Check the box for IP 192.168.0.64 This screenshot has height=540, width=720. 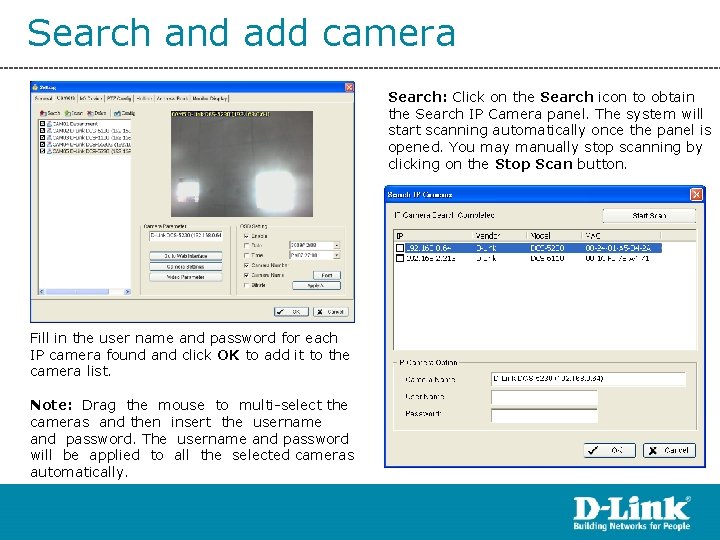(400, 248)
